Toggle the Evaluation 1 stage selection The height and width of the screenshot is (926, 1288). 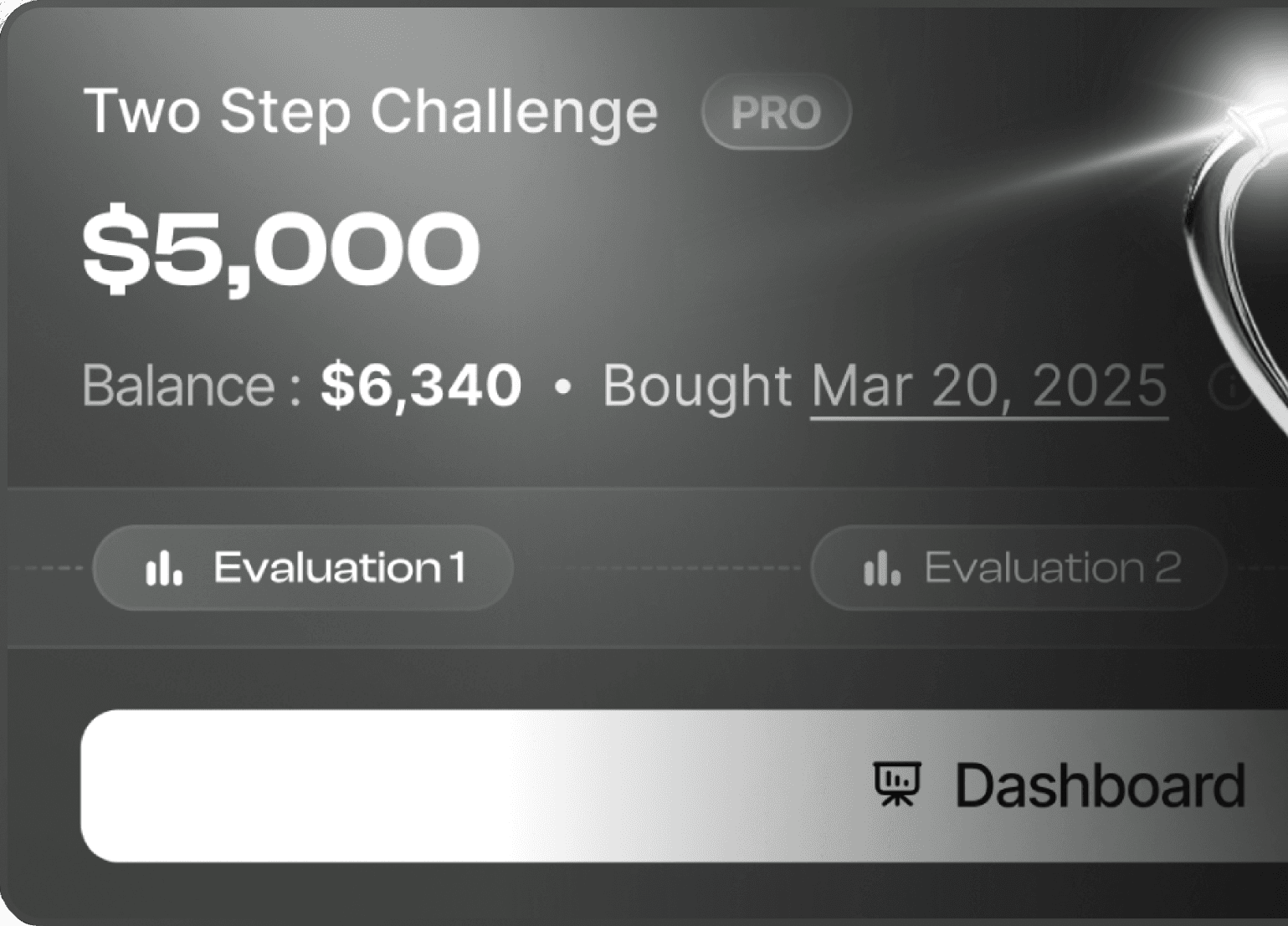tap(301, 568)
